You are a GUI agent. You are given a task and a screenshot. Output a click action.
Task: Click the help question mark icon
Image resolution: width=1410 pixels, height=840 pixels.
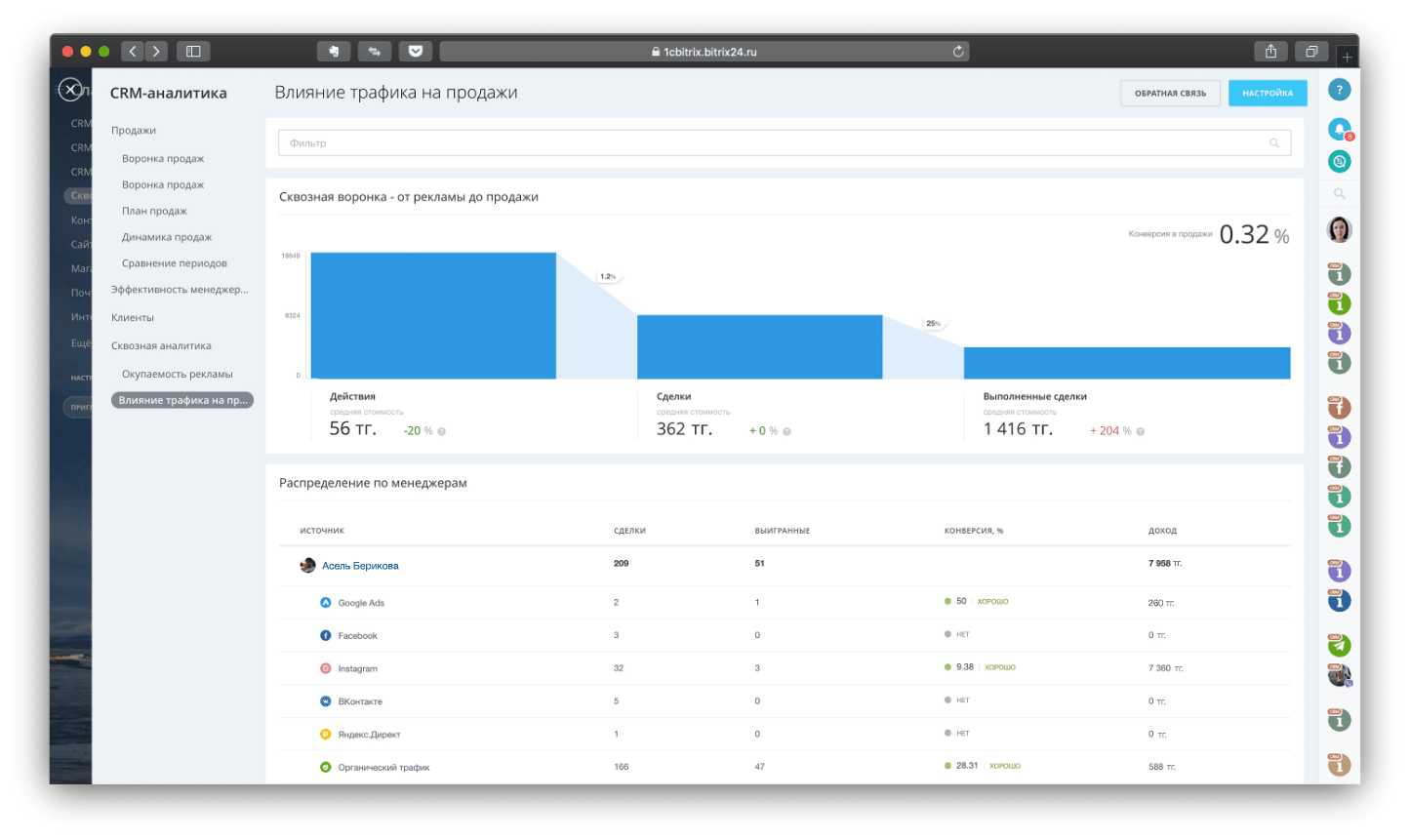[1339, 90]
